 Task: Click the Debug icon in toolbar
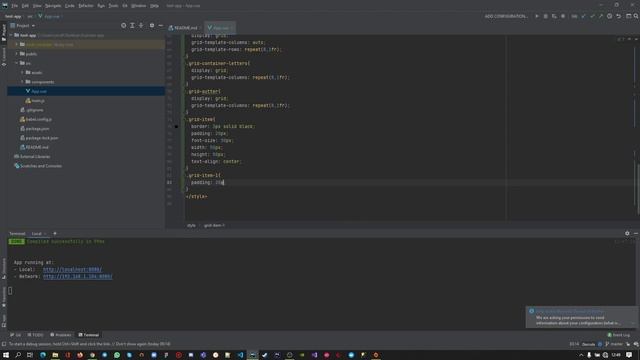tap(545, 16)
